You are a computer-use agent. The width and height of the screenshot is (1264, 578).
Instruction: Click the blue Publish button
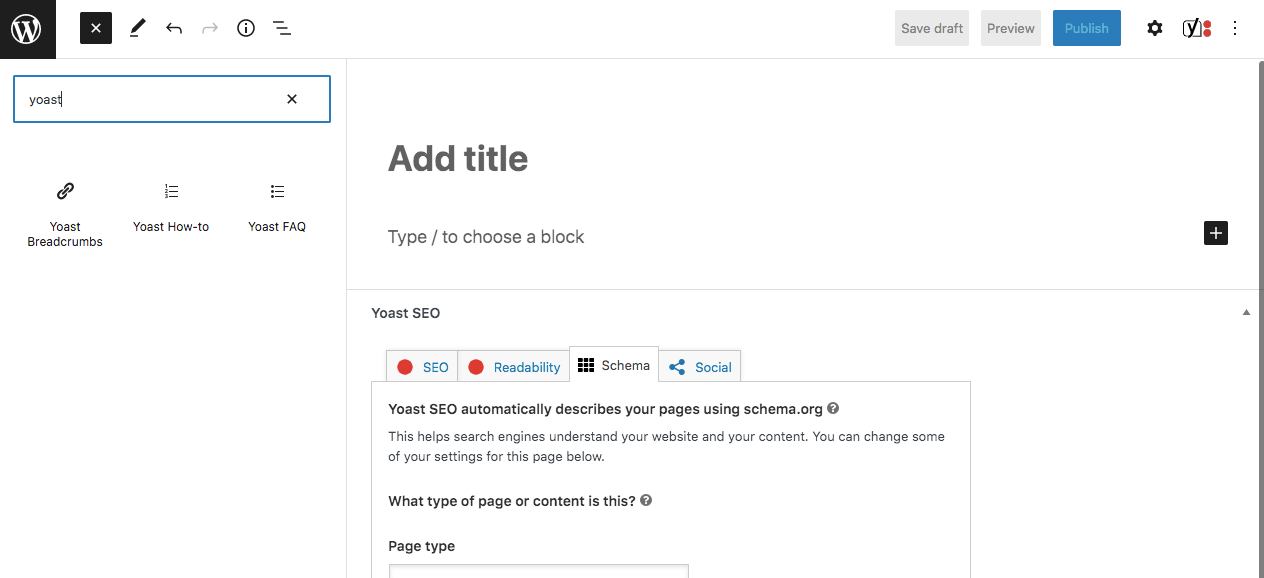coord(1086,29)
